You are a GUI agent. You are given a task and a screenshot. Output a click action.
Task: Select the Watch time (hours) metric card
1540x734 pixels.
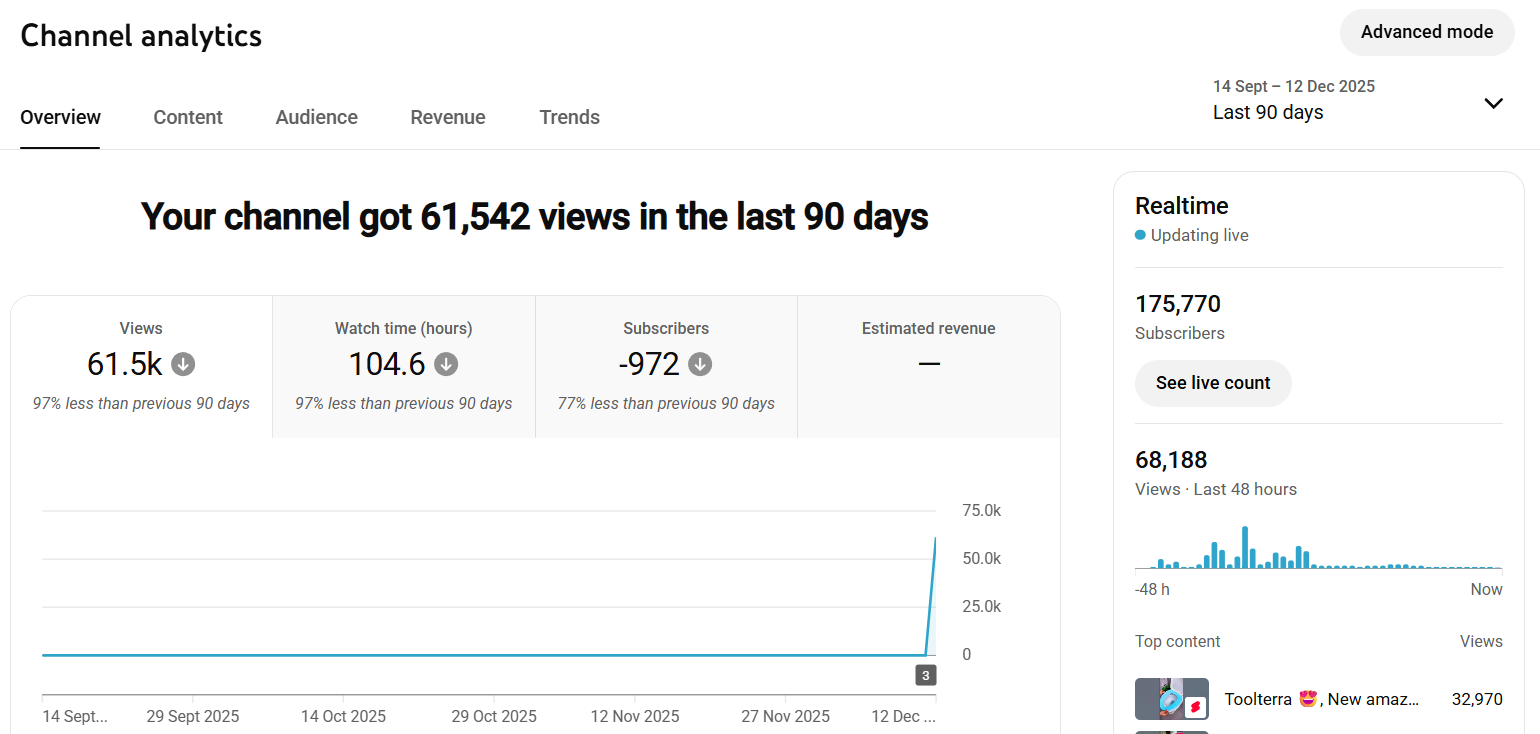click(x=404, y=367)
